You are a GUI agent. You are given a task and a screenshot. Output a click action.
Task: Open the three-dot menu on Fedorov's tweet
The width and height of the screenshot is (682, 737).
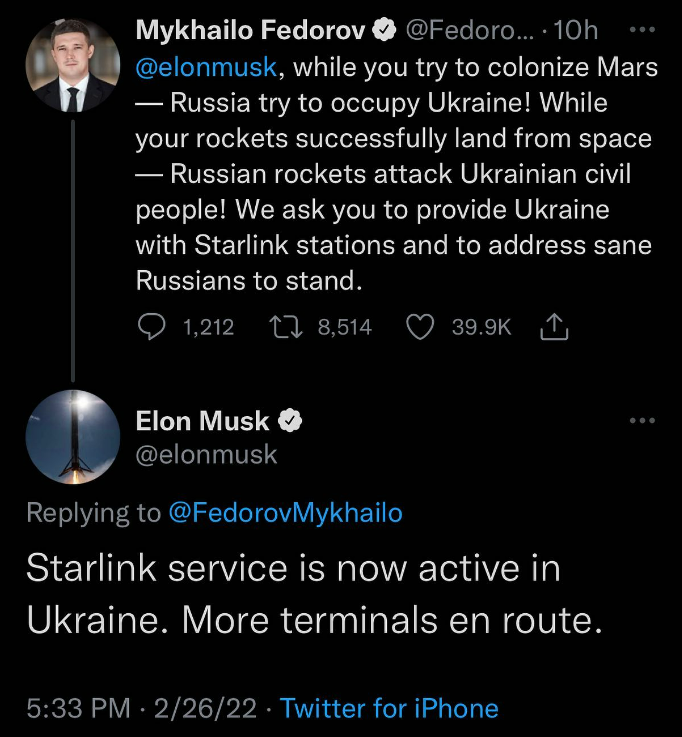pos(641,29)
